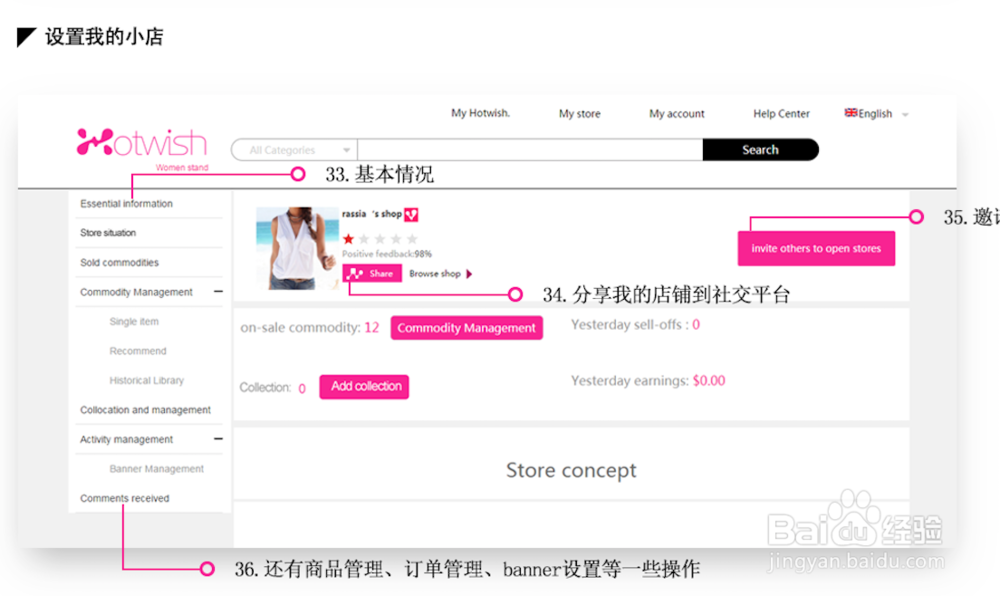Click the British flag language icon
This screenshot has width=1000, height=596.
pos(850,113)
